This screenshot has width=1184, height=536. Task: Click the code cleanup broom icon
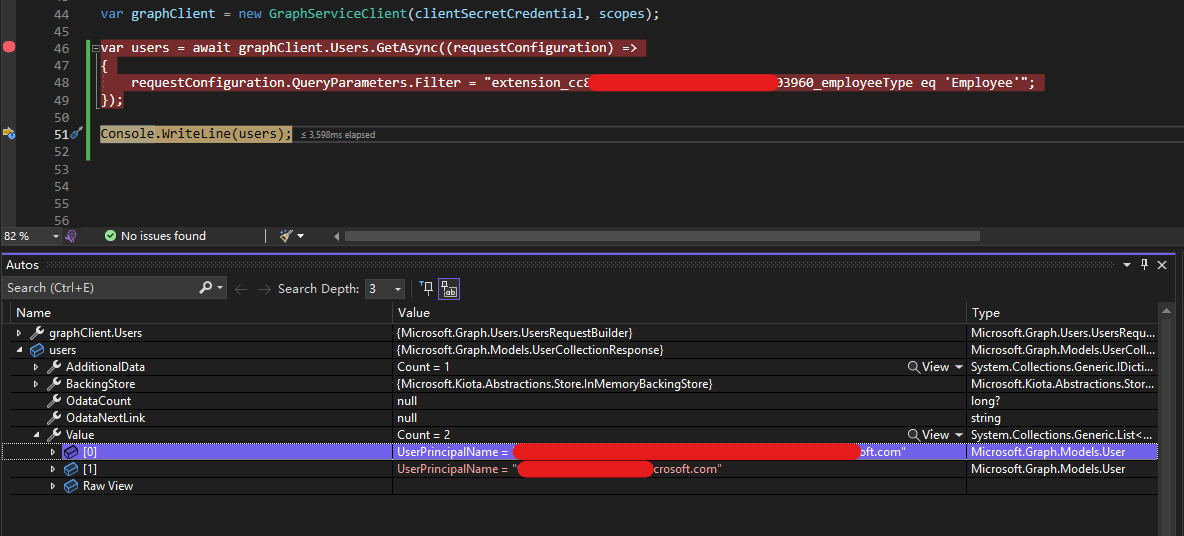click(x=285, y=236)
